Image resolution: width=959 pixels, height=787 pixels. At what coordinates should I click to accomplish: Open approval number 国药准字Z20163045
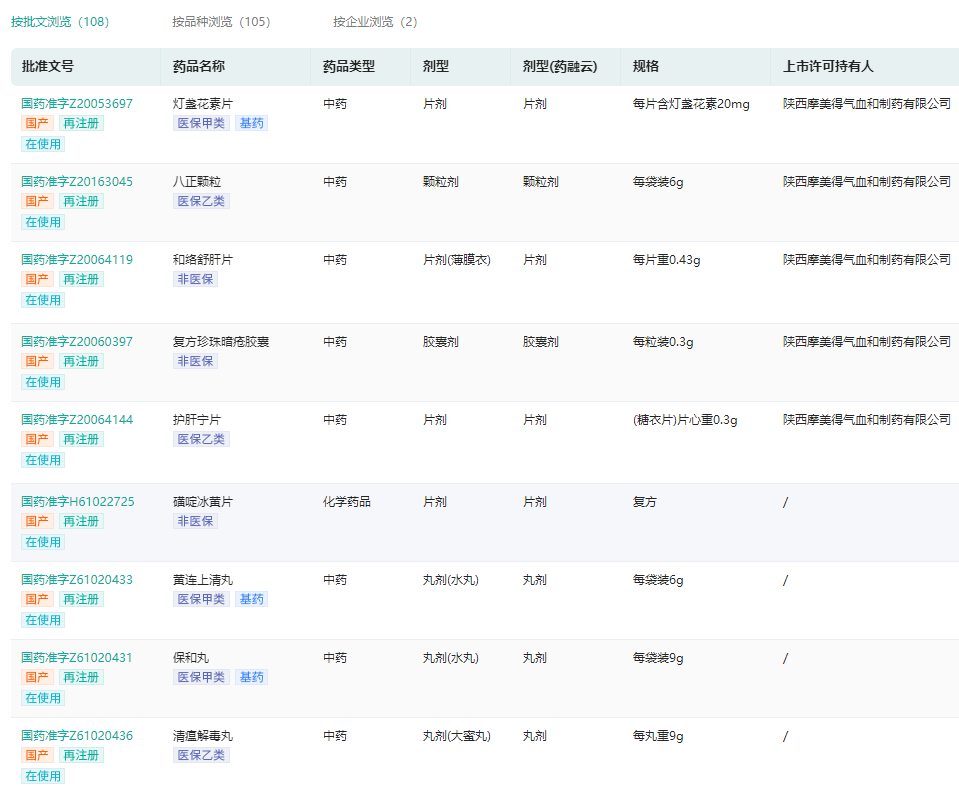pos(77,182)
